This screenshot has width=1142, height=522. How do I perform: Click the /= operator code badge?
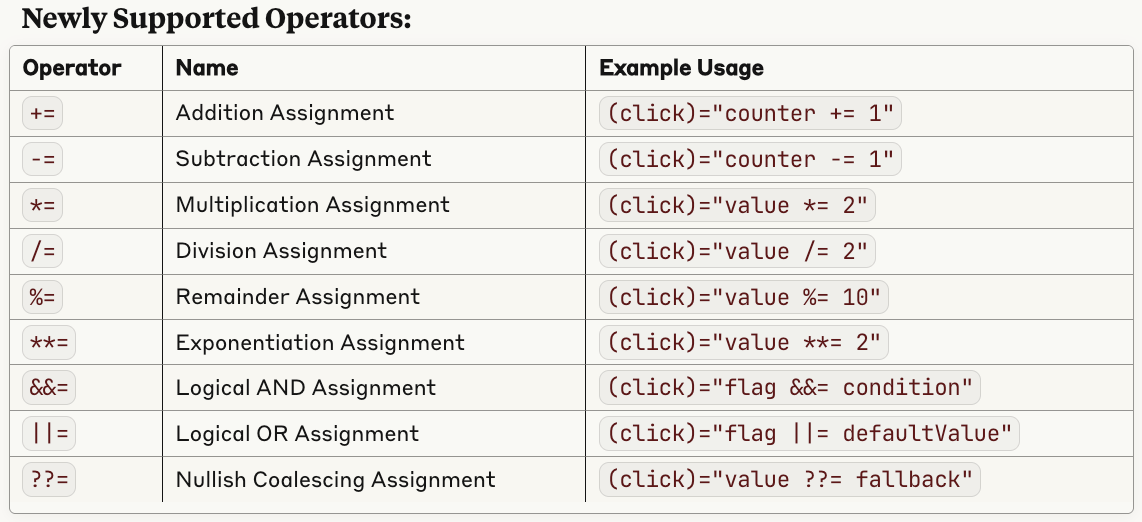click(x=43, y=251)
